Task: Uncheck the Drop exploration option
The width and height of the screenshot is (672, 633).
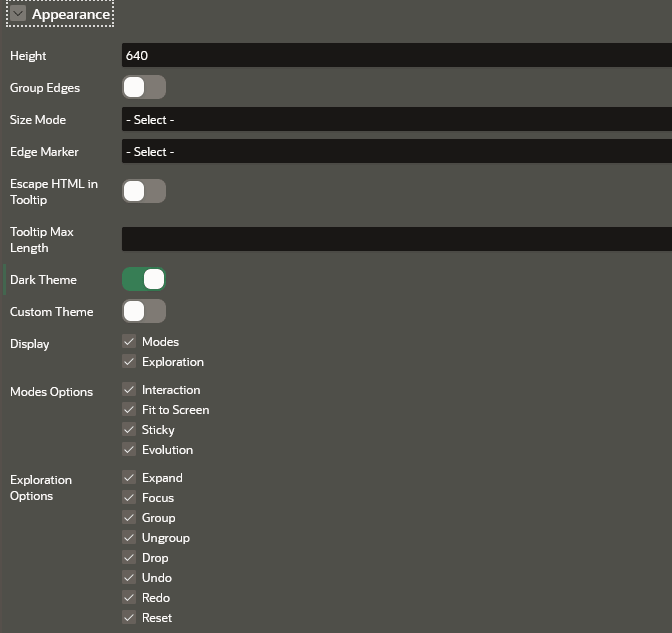Action: coord(129,558)
